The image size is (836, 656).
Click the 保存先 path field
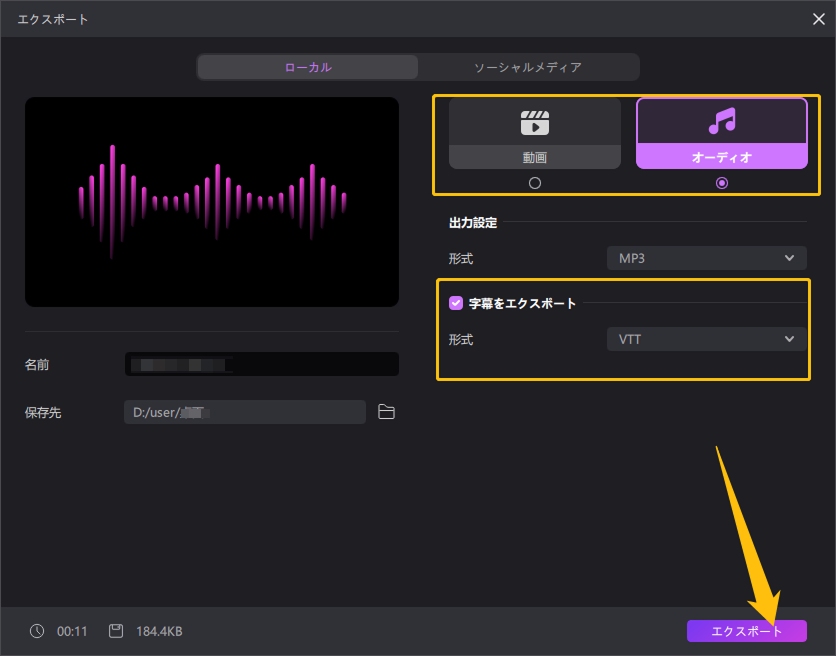pyautogui.click(x=244, y=412)
